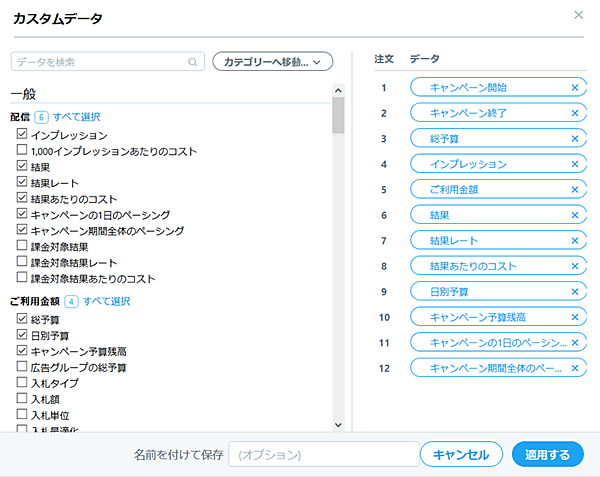Delete ご利用金額 chip via X icon
The height and width of the screenshot is (477, 600).
tap(574, 189)
